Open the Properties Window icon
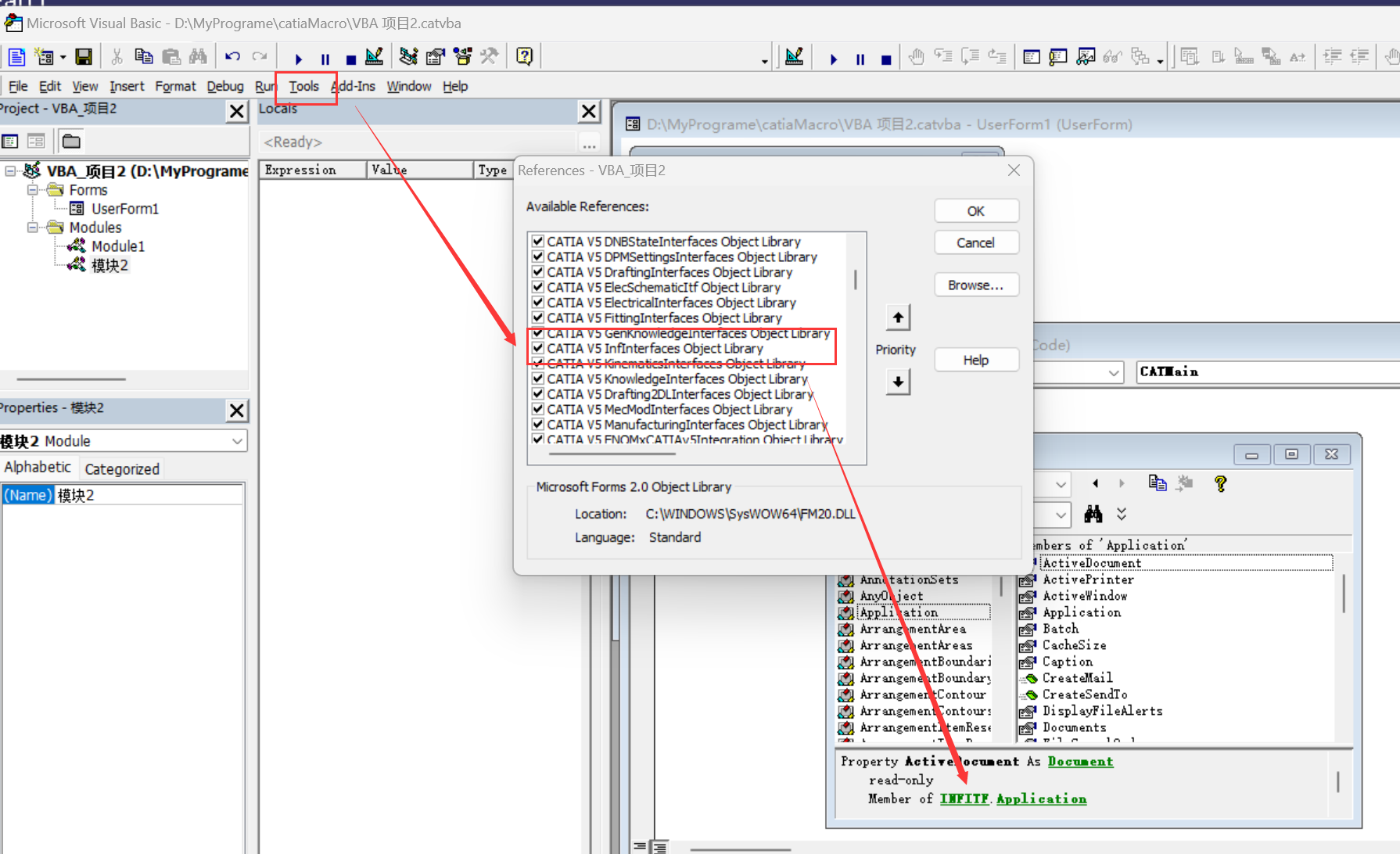The height and width of the screenshot is (854, 1400). [436, 56]
